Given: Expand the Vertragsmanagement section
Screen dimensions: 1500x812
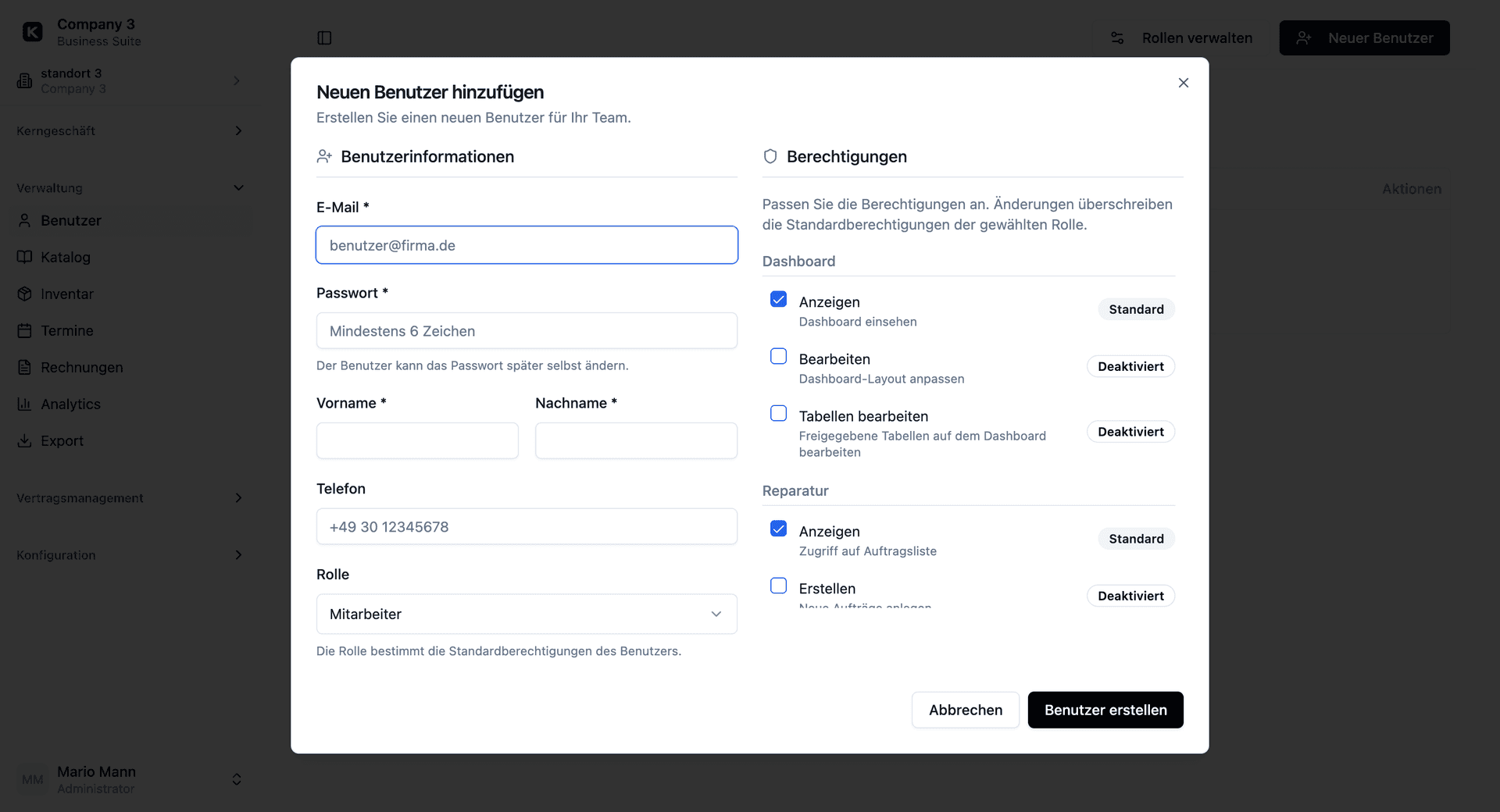Looking at the screenshot, I should pyautogui.click(x=238, y=498).
